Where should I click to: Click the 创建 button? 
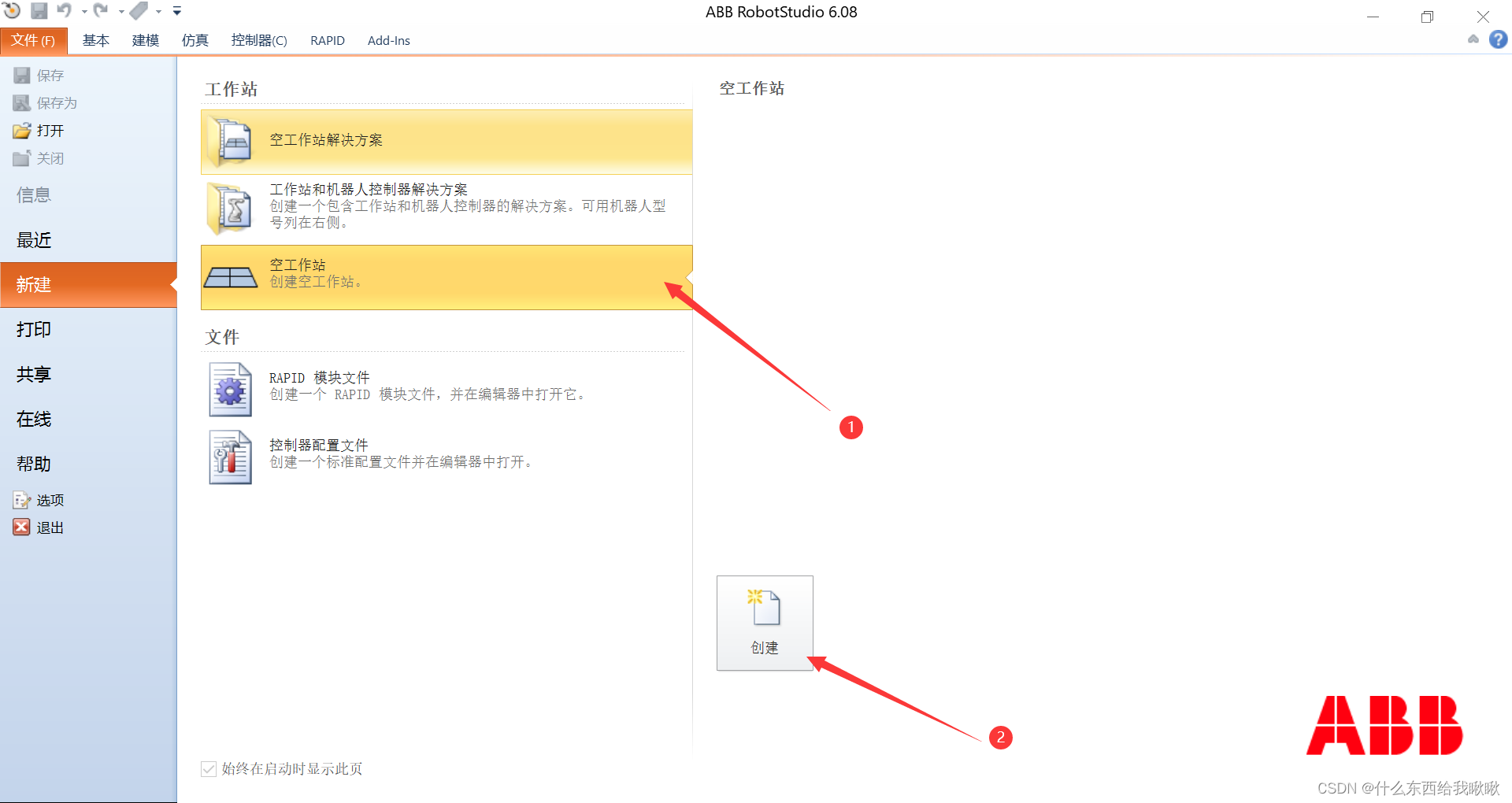[x=765, y=623]
